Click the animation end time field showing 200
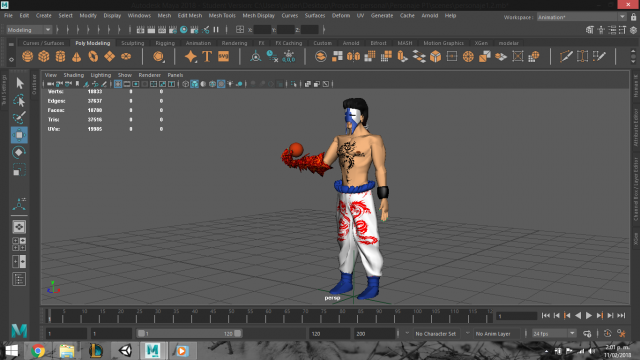Viewport: 640px width, 360px height. point(375,333)
